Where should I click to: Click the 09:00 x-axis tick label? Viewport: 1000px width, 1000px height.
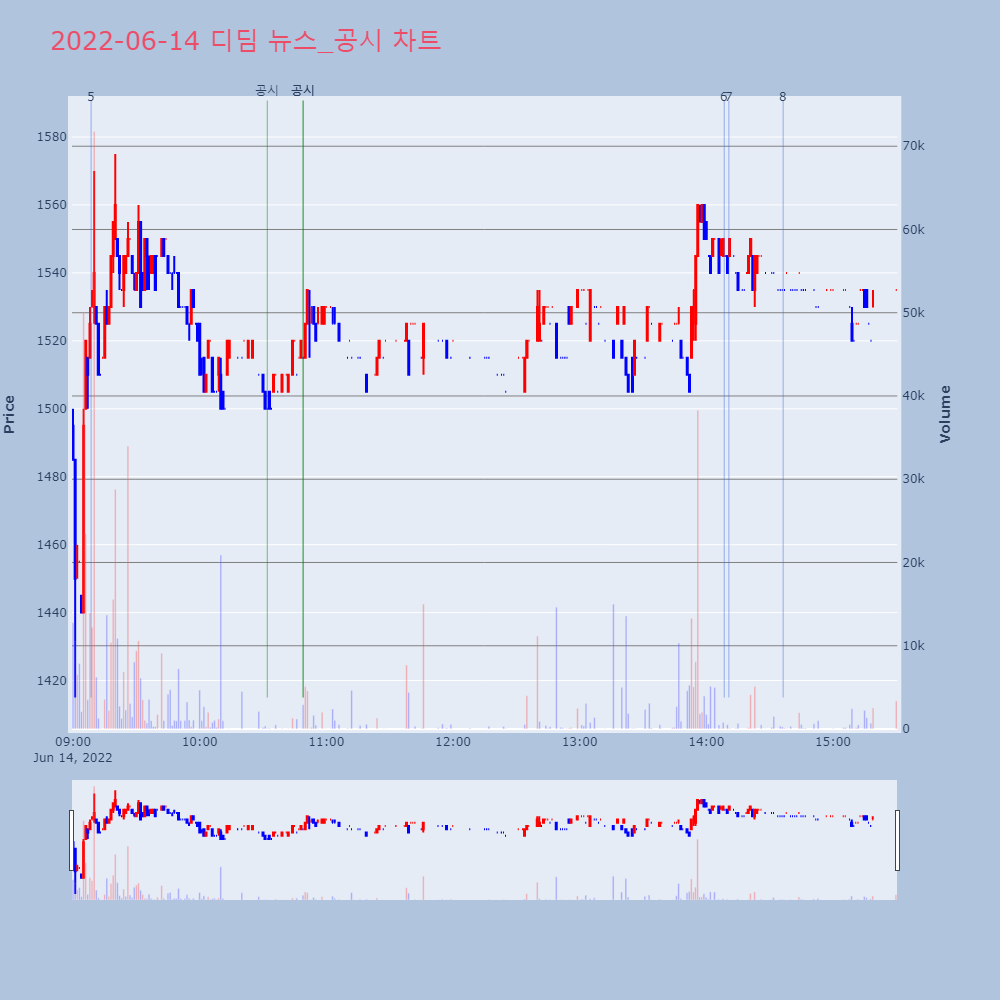click(73, 742)
